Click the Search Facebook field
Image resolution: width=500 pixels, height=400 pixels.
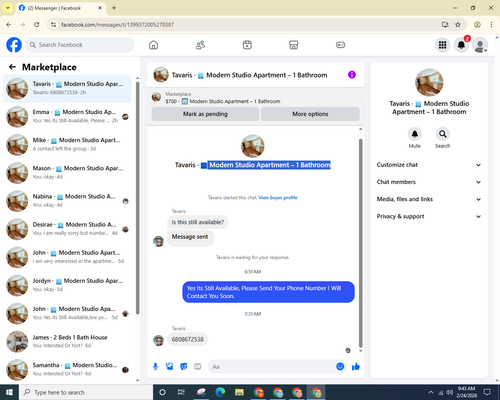(80, 45)
